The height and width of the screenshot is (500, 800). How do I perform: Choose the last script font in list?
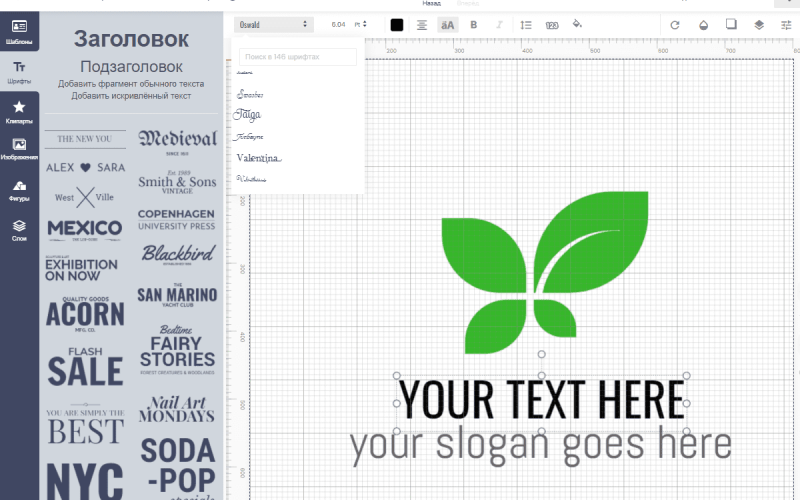coord(251,179)
